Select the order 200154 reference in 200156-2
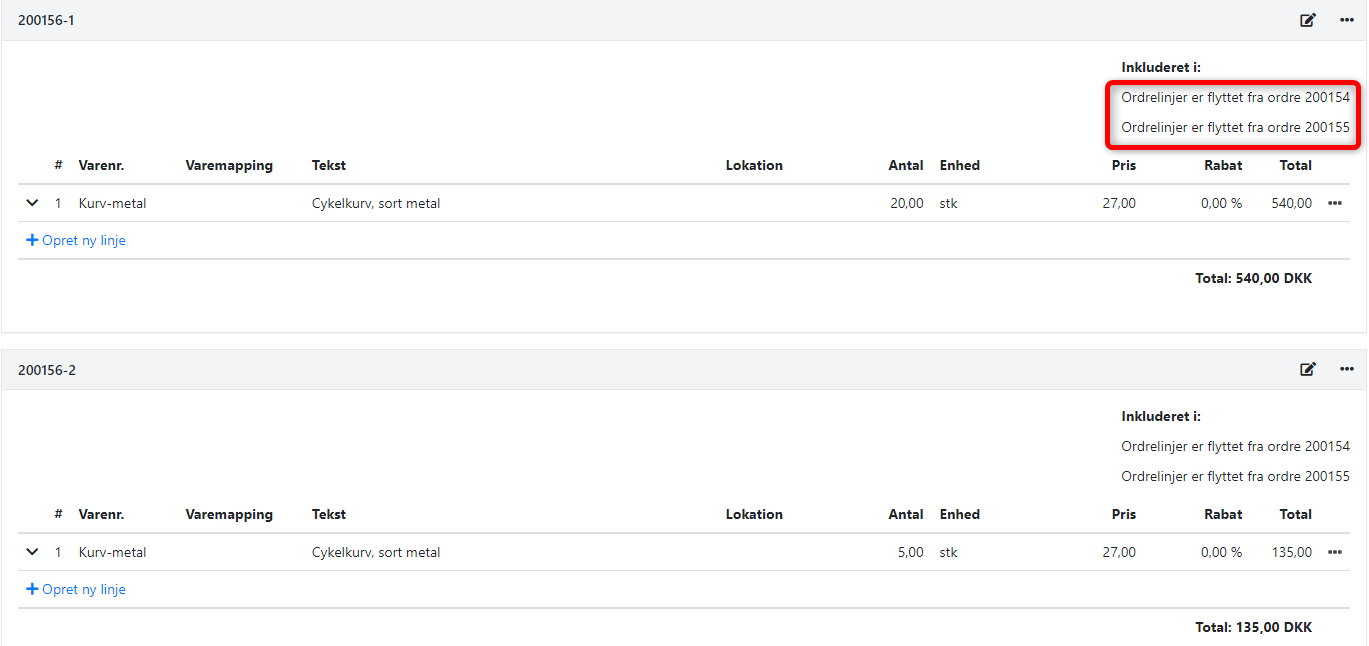Image resolution: width=1369 pixels, height=646 pixels. click(1235, 446)
